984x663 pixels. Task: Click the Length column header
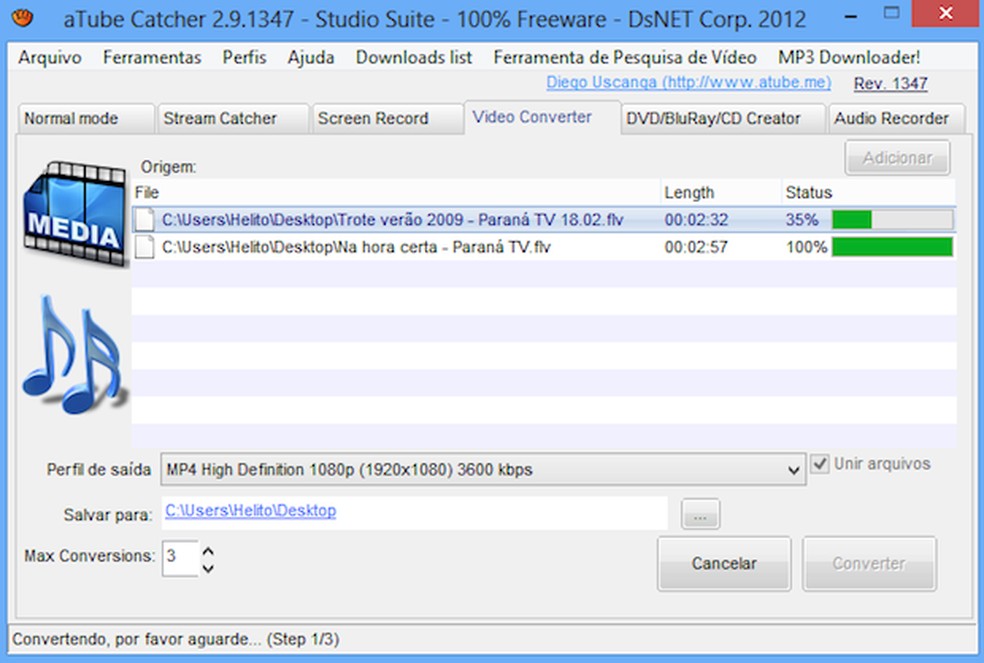pos(721,192)
